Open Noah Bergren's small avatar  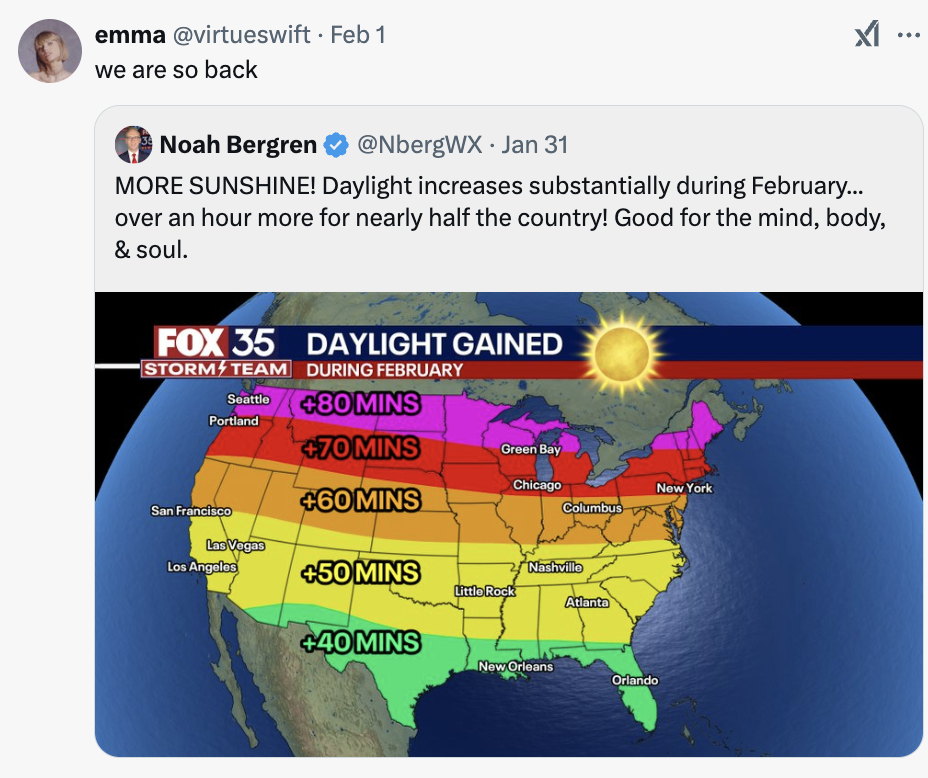point(134,144)
